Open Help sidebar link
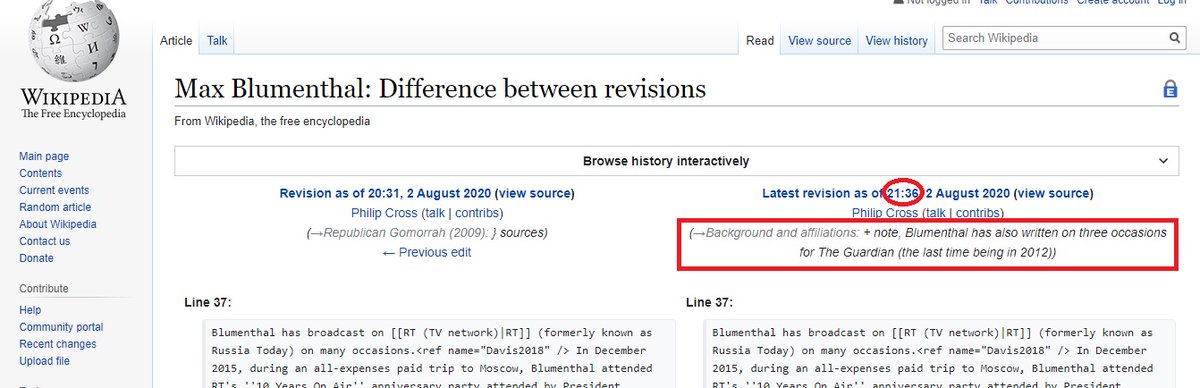The image size is (1200, 388). [30, 310]
